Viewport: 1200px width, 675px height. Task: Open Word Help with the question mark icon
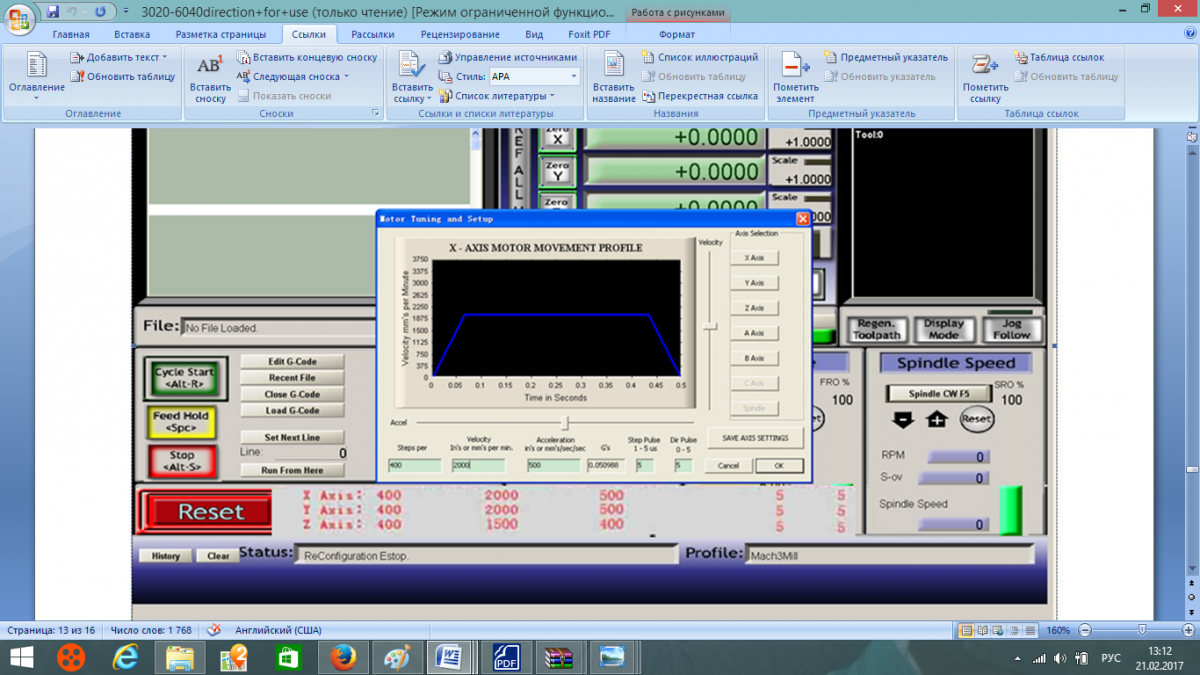(x=1189, y=34)
